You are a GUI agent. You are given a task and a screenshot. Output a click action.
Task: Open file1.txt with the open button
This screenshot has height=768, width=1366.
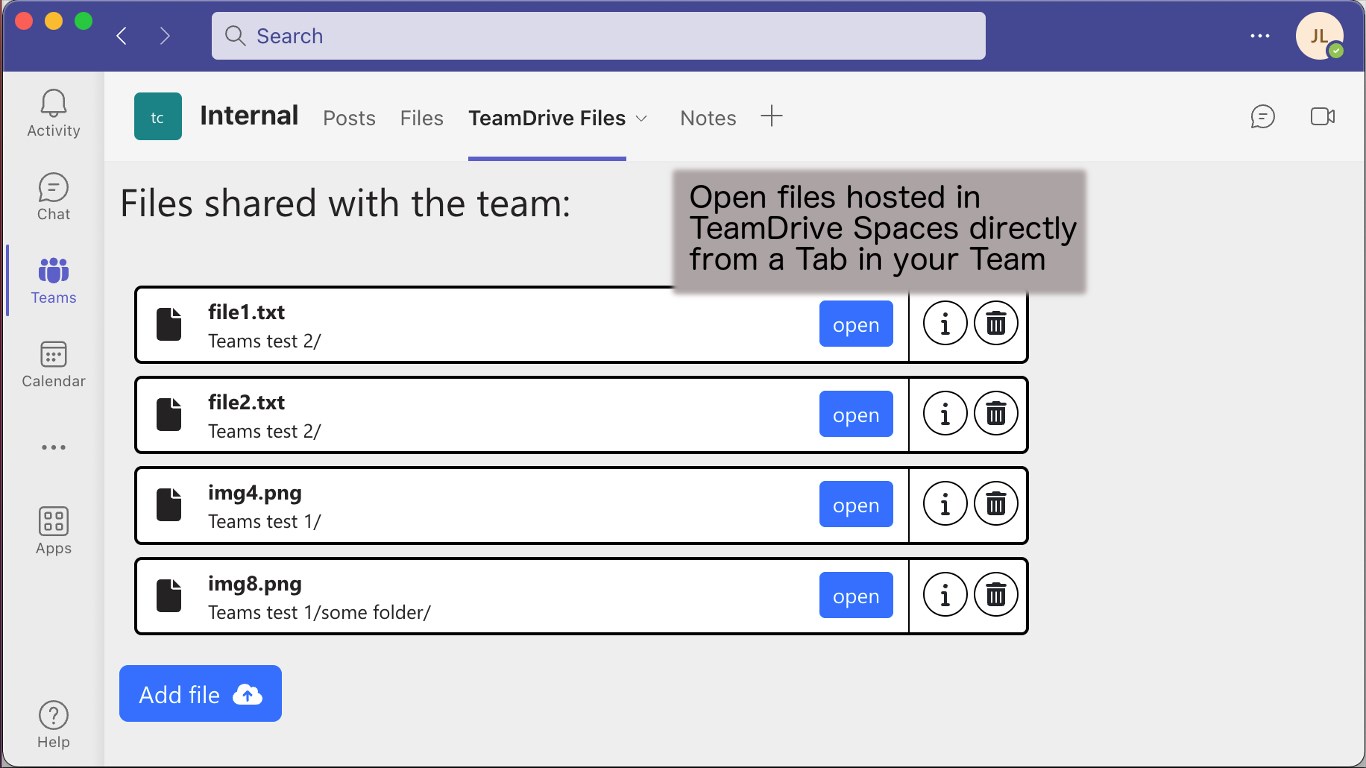point(856,324)
